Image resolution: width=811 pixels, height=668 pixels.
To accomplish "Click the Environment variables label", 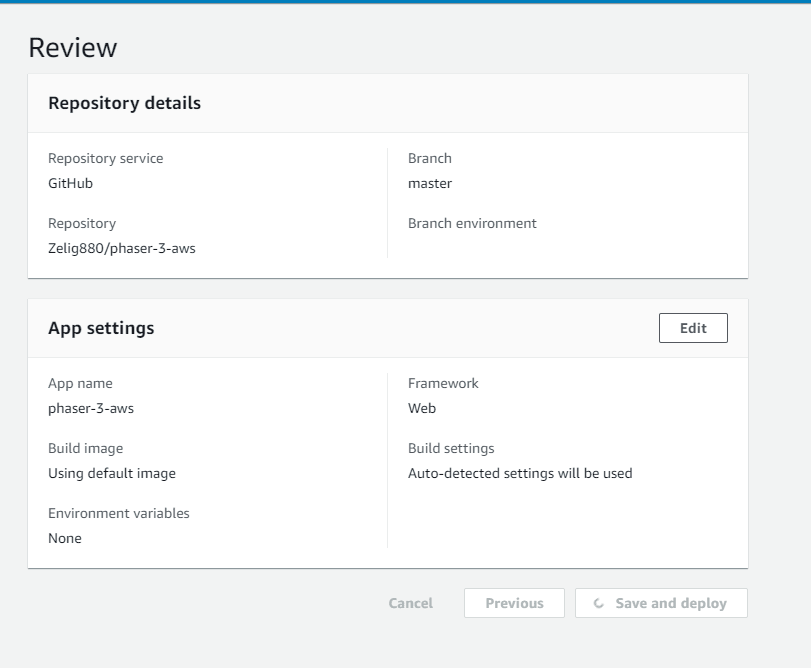I will (119, 513).
